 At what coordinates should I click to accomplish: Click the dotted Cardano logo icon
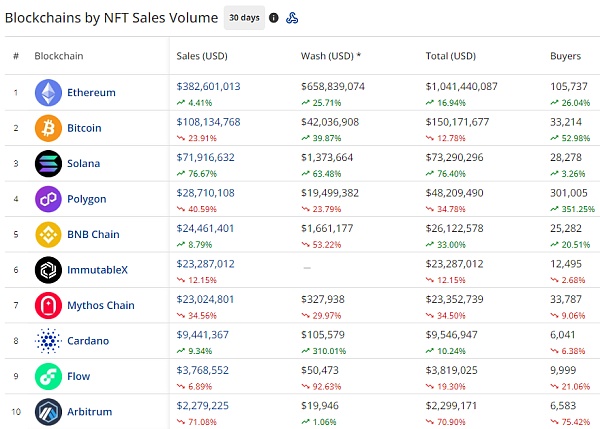(x=48, y=341)
